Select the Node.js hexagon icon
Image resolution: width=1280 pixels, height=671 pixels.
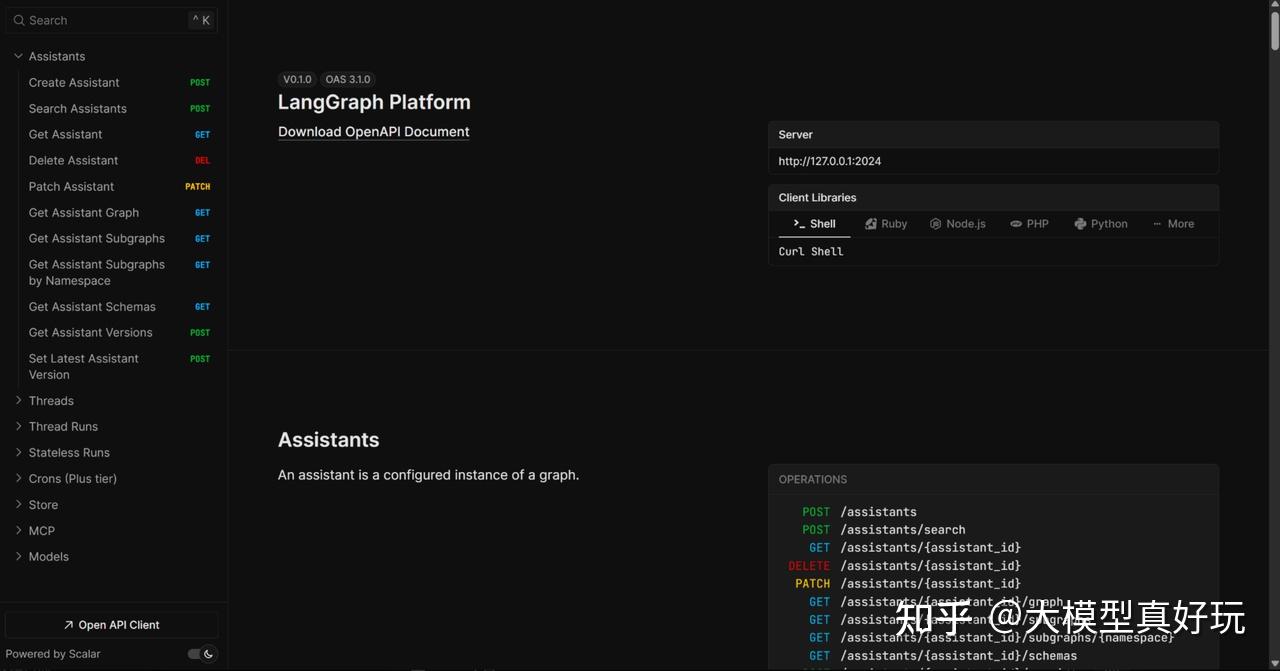coord(935,224)
